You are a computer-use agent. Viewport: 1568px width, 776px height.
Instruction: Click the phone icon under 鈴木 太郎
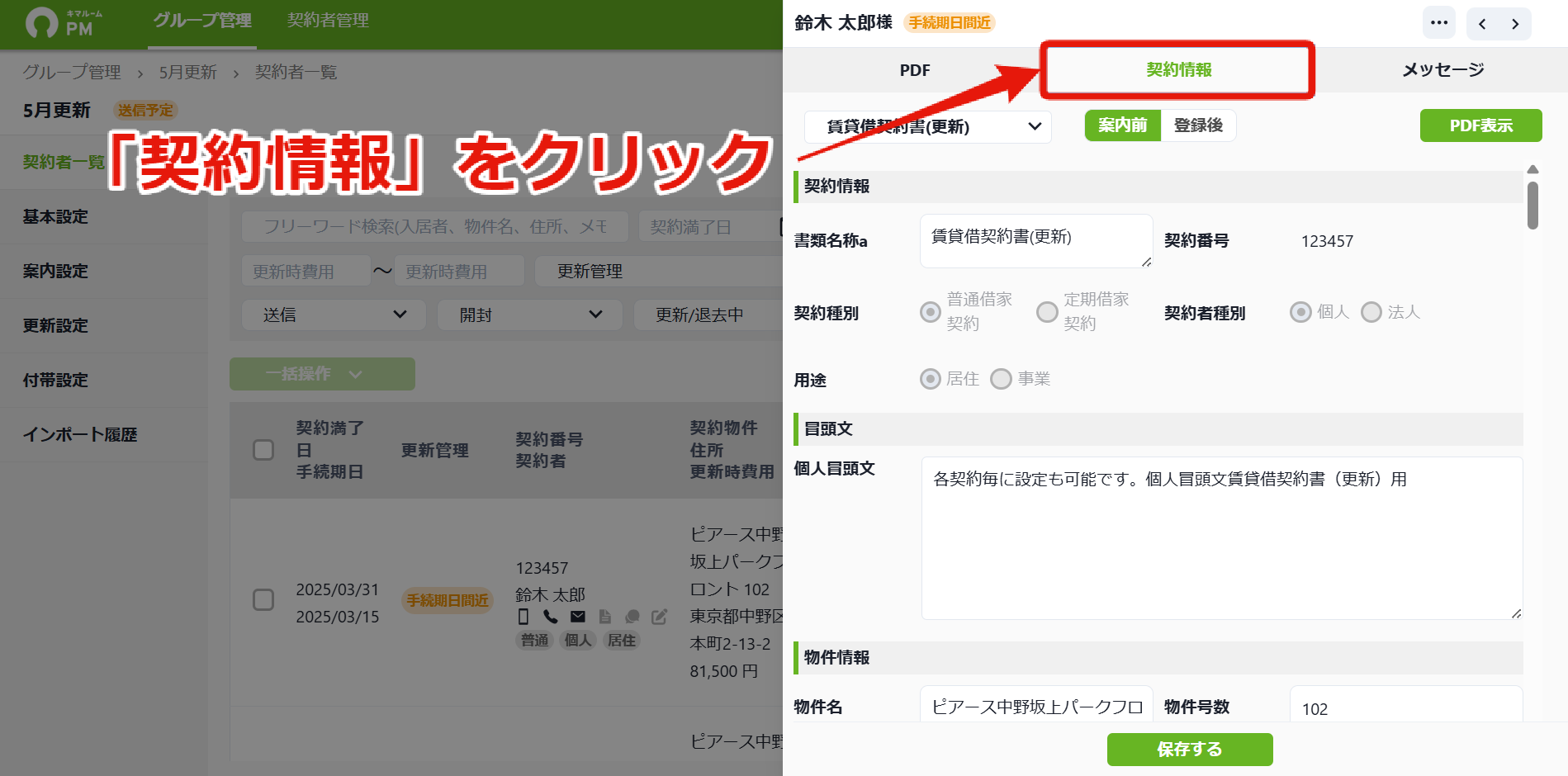tap(551, 617)
